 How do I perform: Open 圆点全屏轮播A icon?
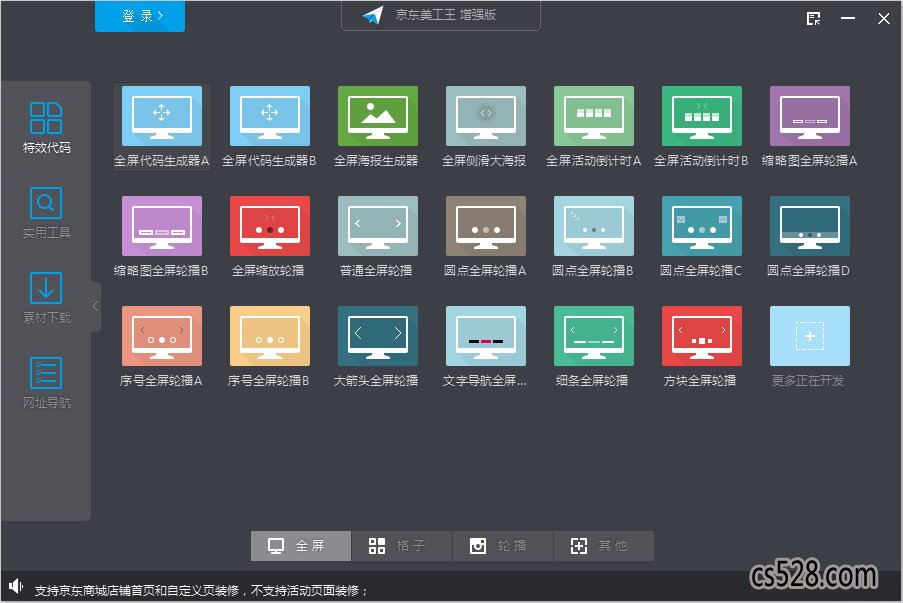click(485, 226)
